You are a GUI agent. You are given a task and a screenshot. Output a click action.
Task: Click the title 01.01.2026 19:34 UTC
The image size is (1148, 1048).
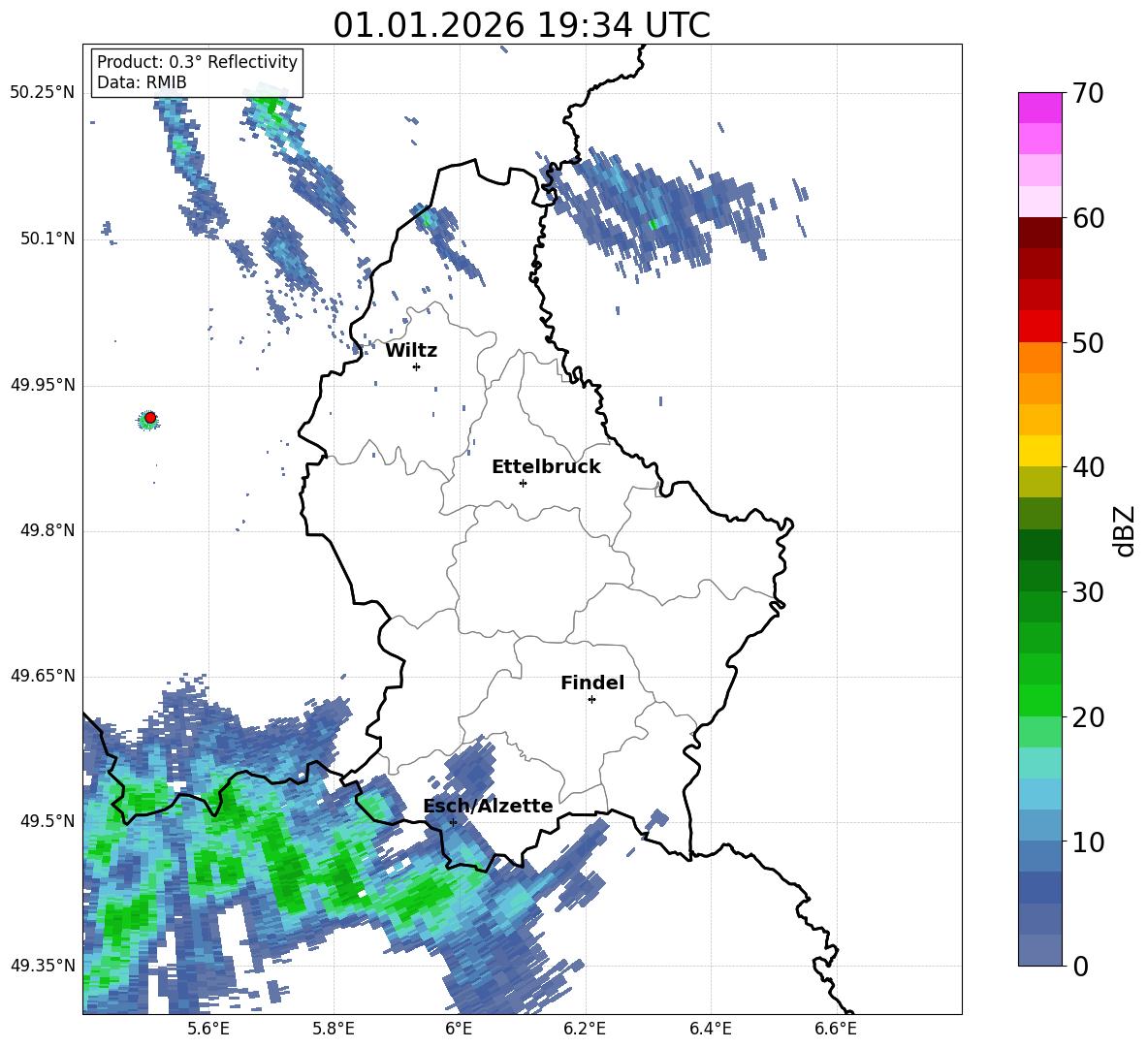(522, 25)
